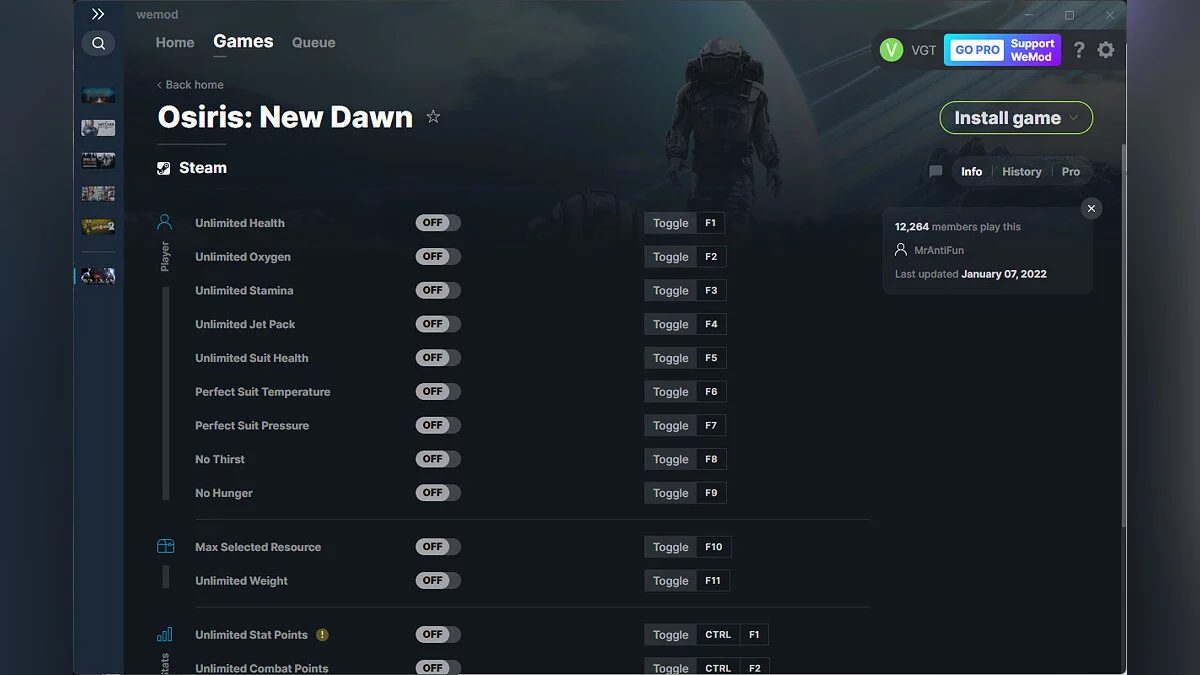1200x675 pixels.
Task: Click the GO PRO button
Action: [977, 50]
